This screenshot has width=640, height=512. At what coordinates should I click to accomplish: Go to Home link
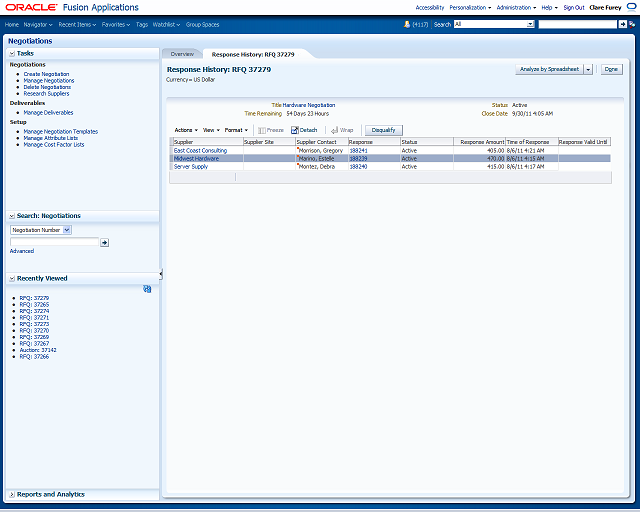tap(12, 24)
